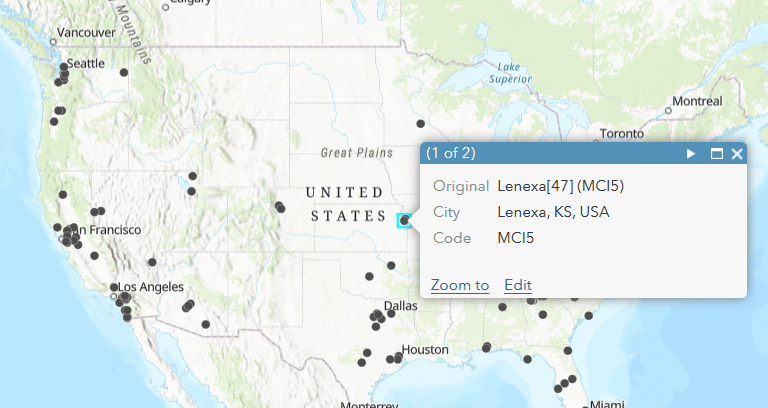Click the Calgary city marker
The height and width of the screenshot is (408, 768).
coord(166,7)
